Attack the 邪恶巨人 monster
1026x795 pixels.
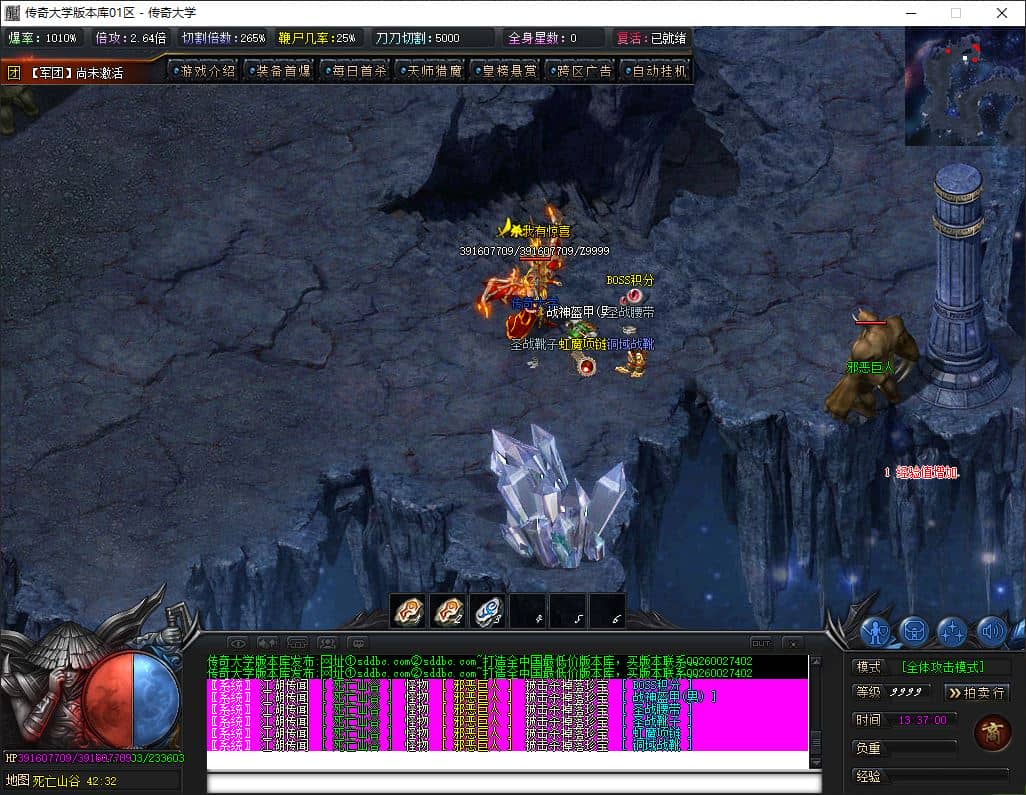[x=873, y=364]
